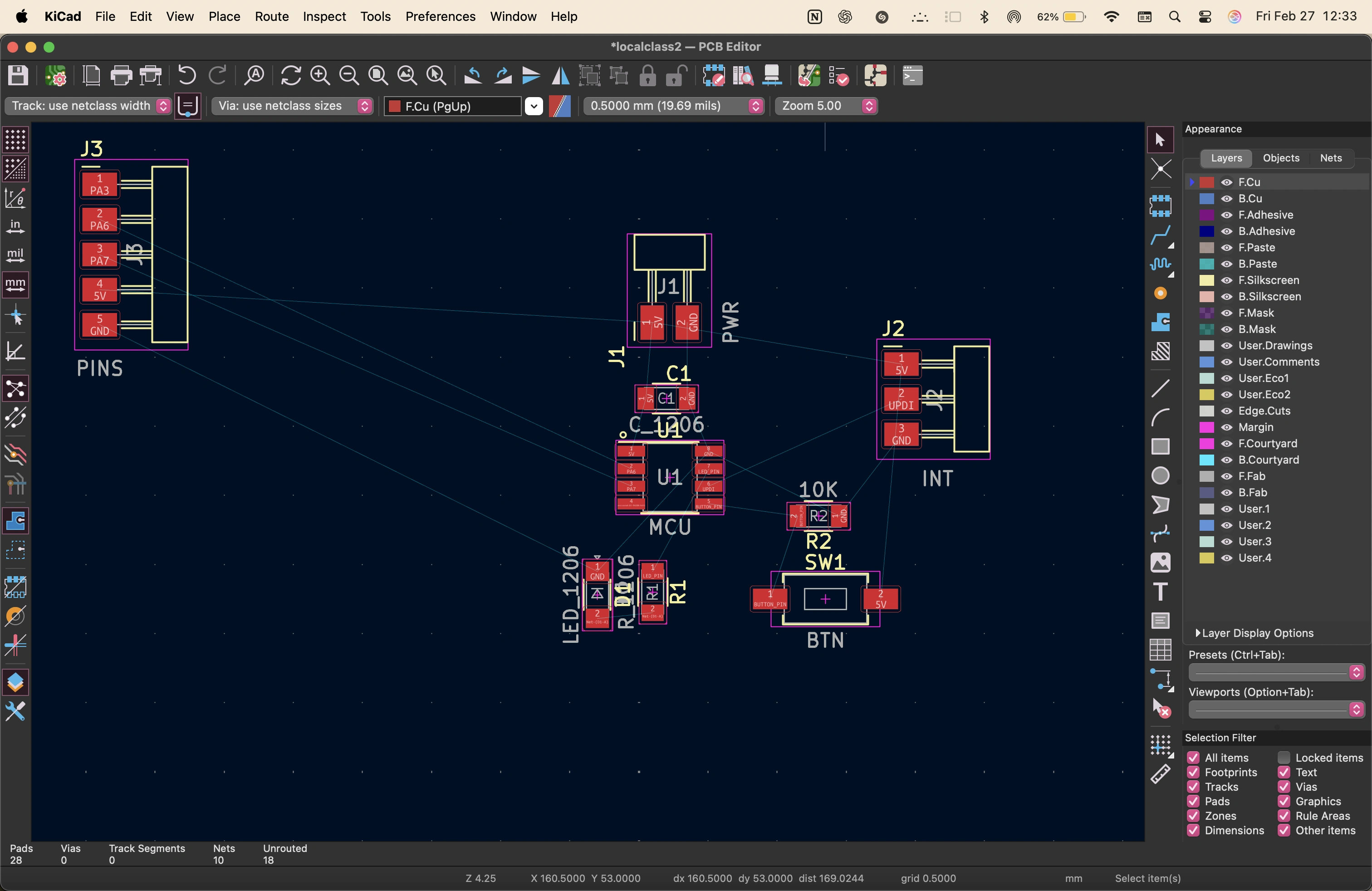
Task: Open the Presets dropdown box
Action: point(1275,672)
